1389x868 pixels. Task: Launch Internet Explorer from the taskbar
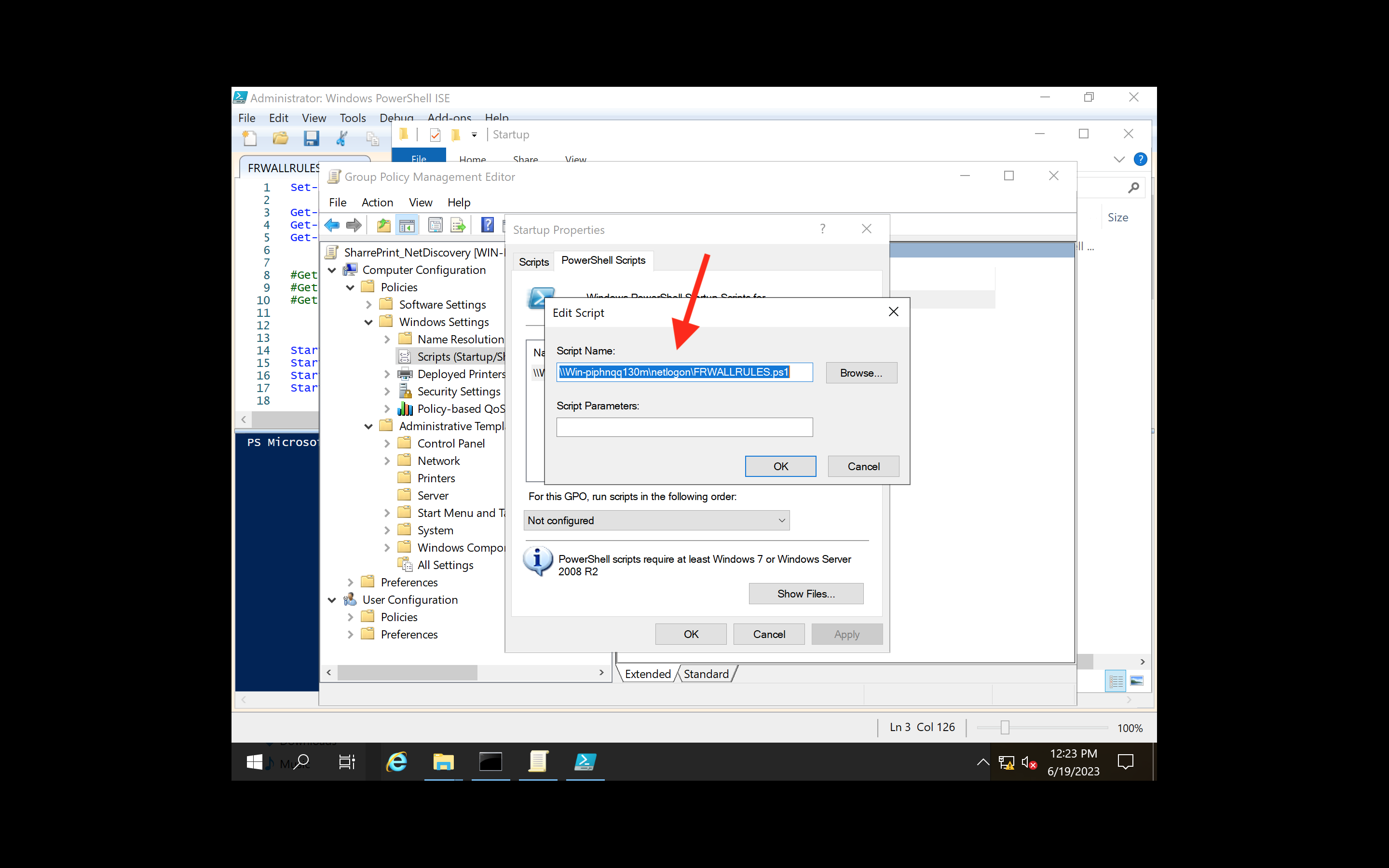tap(396, 762)
